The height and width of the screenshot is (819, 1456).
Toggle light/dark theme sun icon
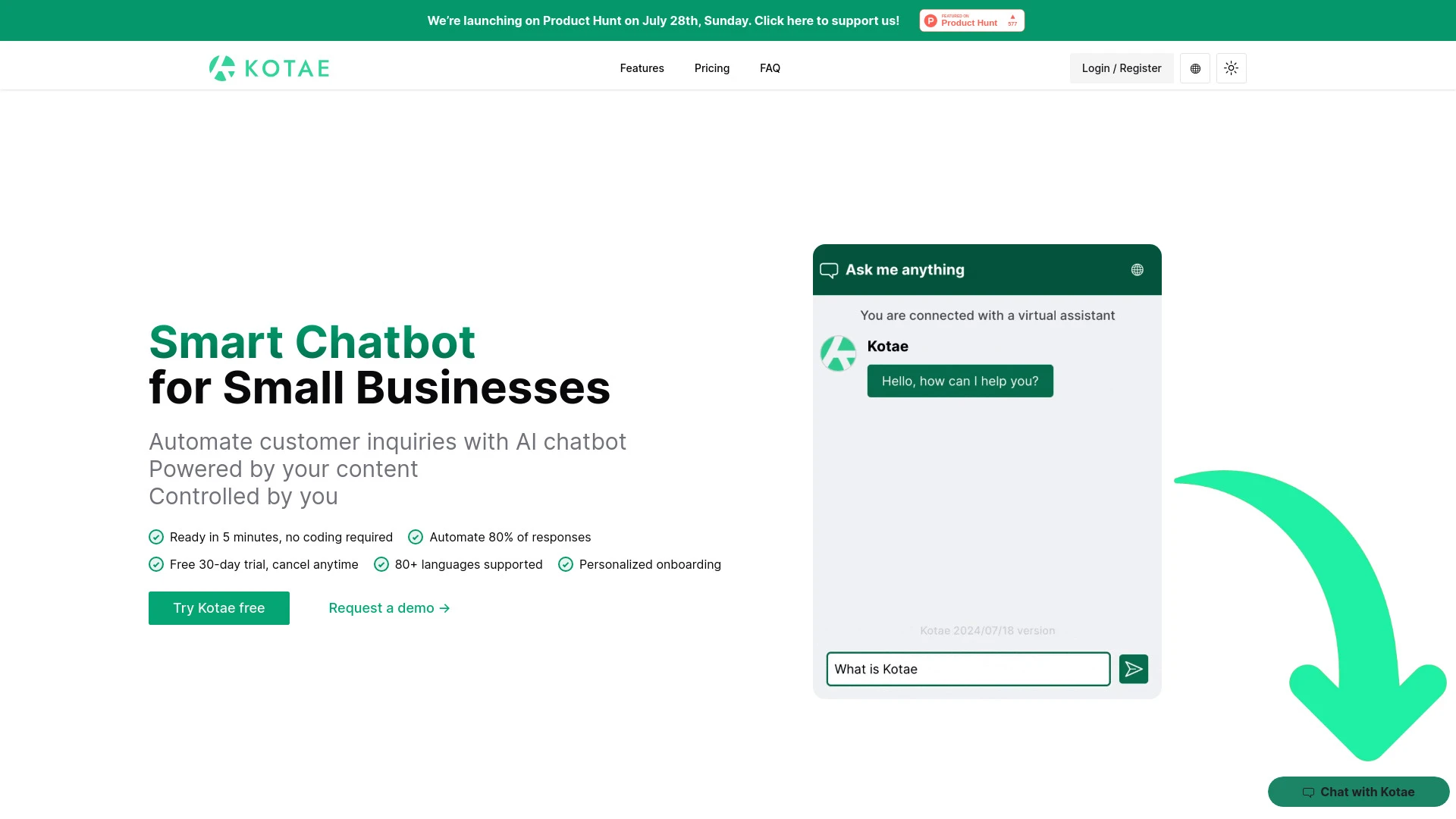[x=1231, y=68]
